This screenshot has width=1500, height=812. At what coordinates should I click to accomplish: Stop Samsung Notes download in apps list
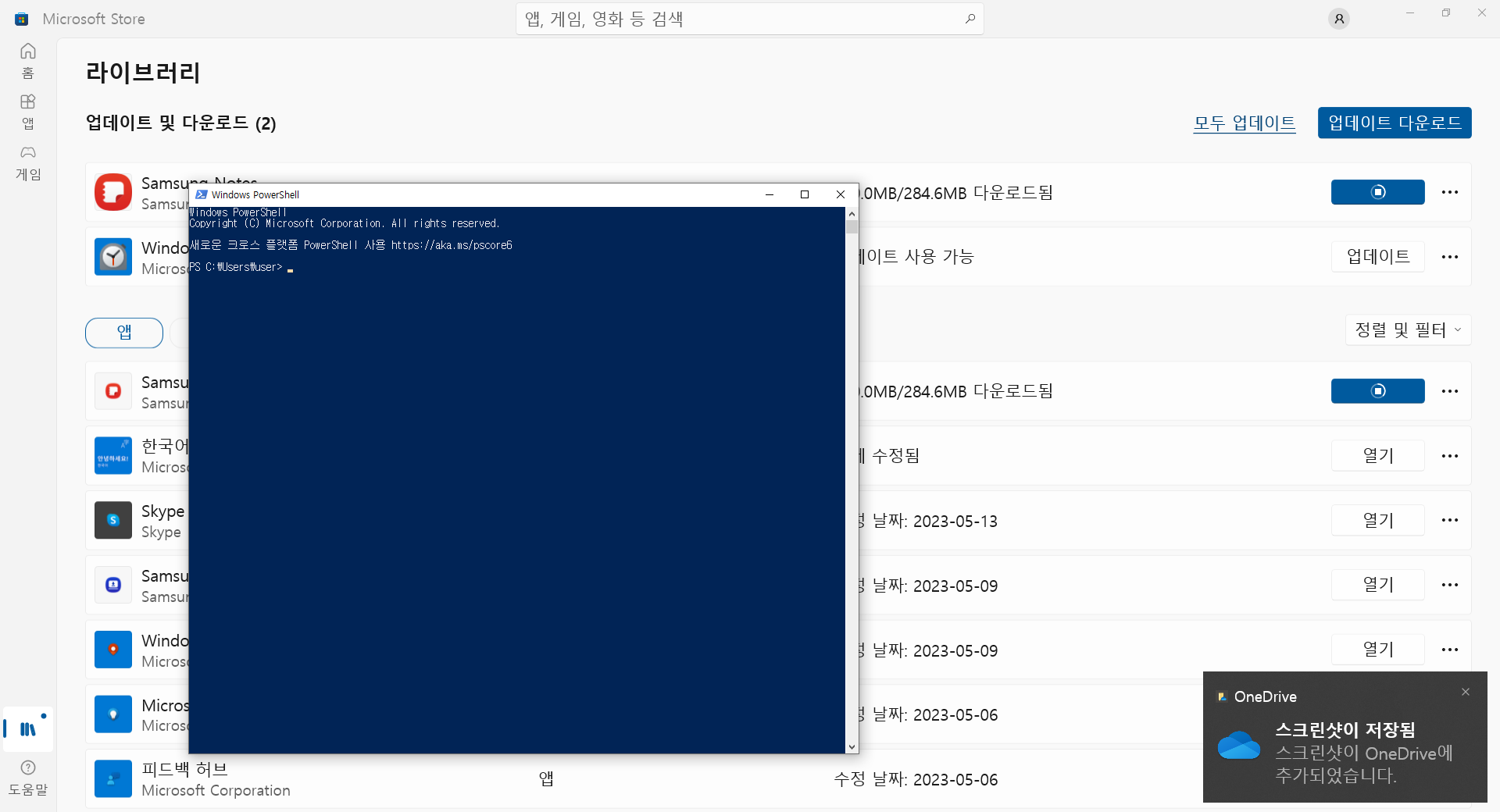pos(1377,391)
